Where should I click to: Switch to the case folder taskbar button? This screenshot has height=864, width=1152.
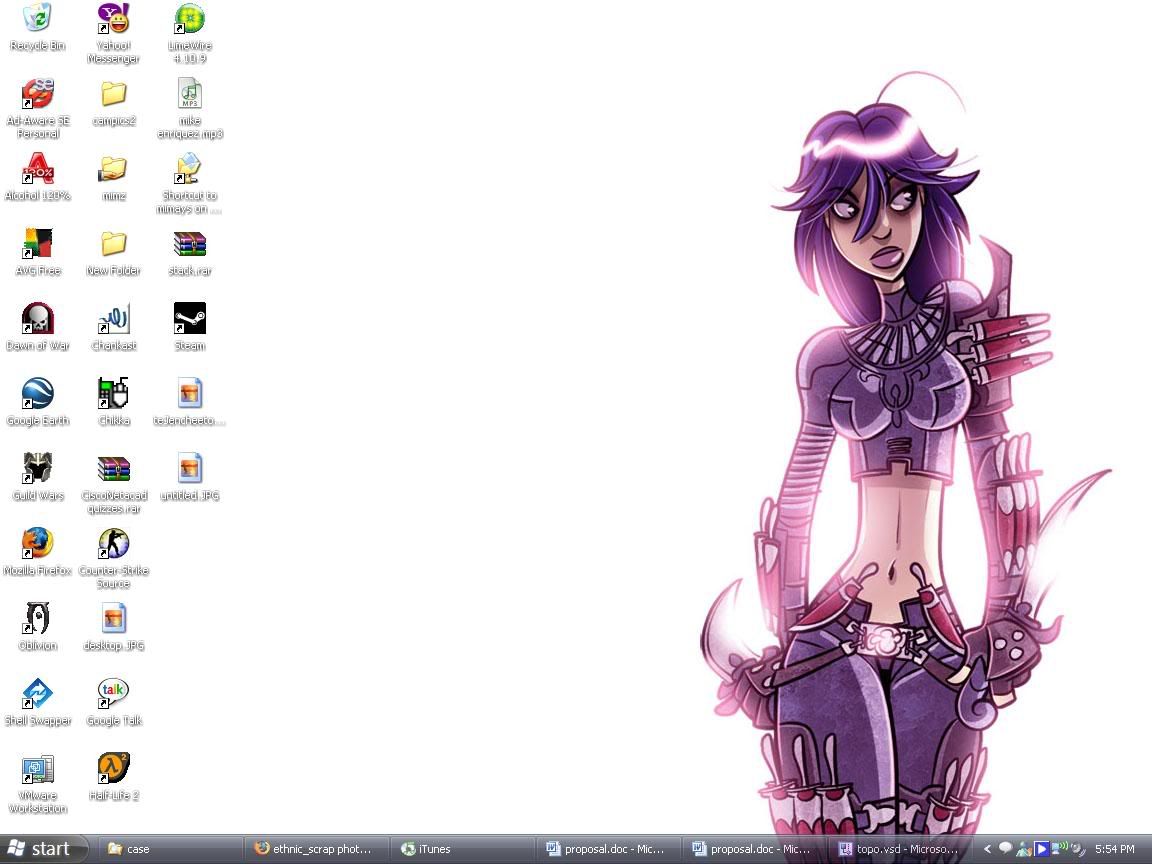coord(168,849)
